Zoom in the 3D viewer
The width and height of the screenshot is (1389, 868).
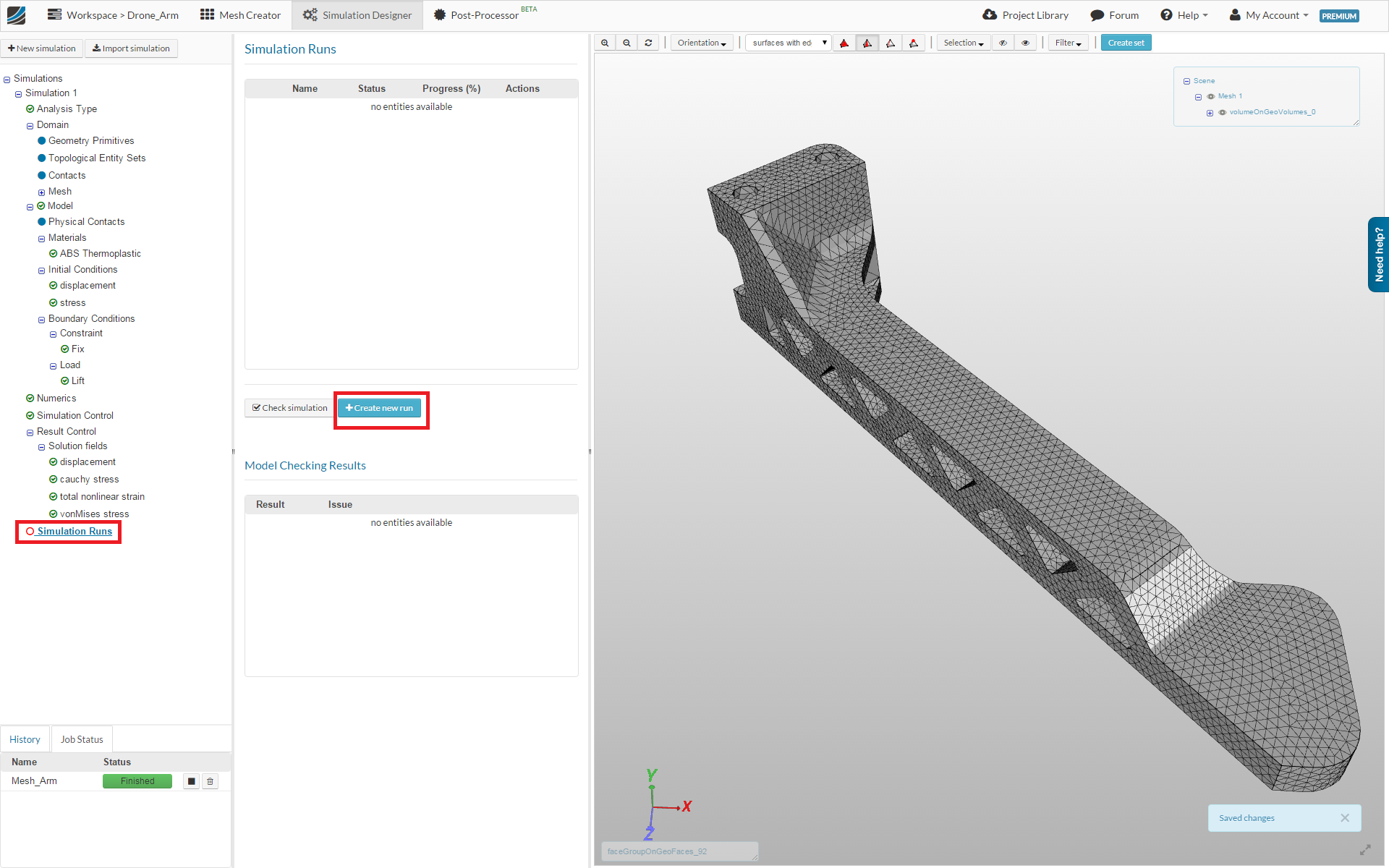click(x=605, y=43)
